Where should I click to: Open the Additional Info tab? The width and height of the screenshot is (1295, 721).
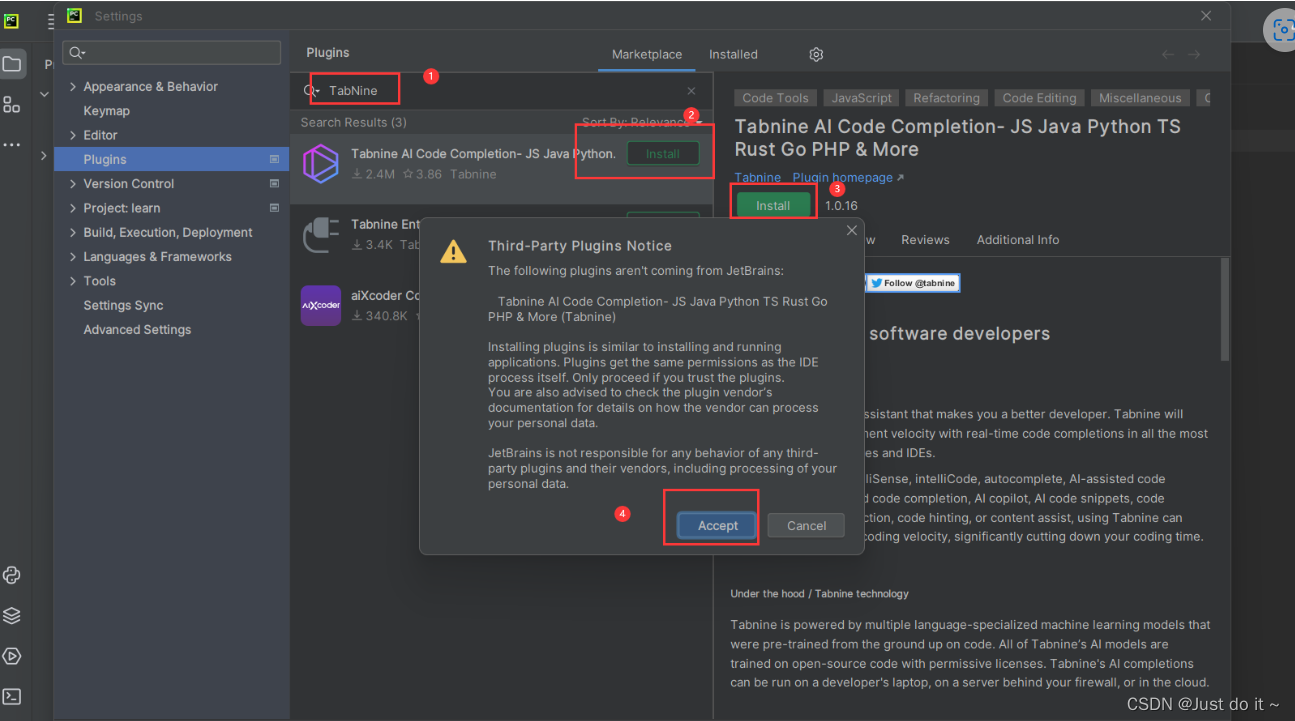(1018, 240)
